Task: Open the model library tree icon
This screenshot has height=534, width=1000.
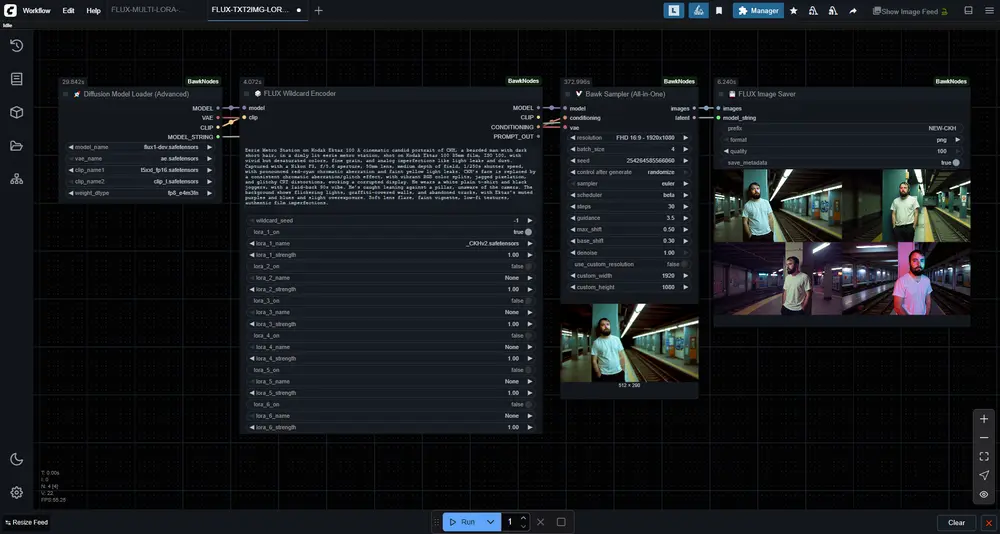Action: (16, 179)
